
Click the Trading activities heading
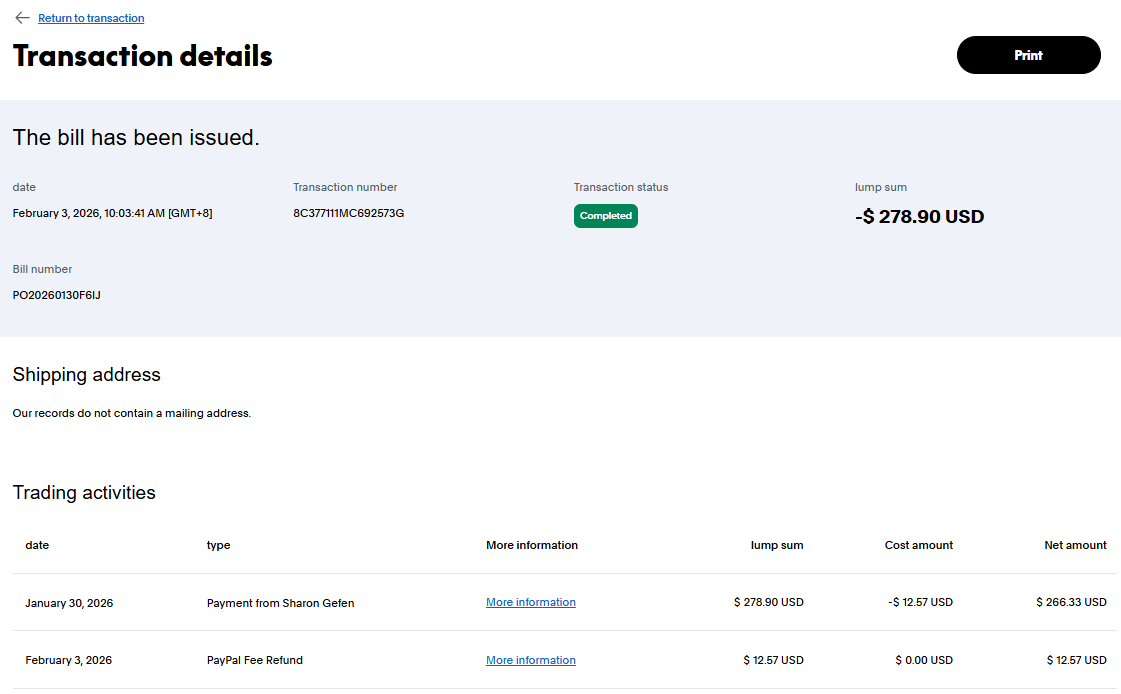point(84,492)
